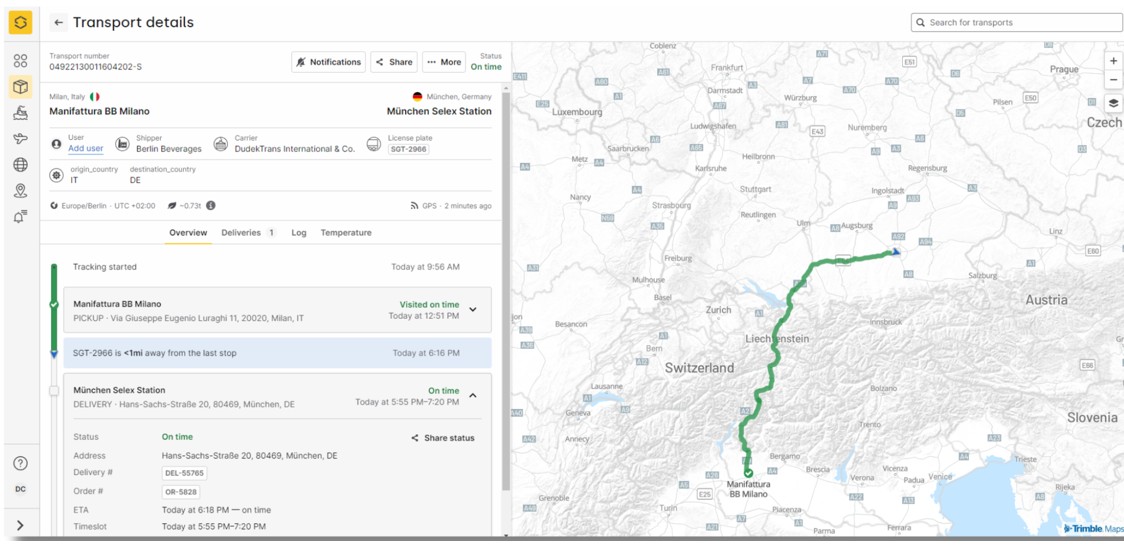
Task: Open the More options menu
Action: coord(444,62)
